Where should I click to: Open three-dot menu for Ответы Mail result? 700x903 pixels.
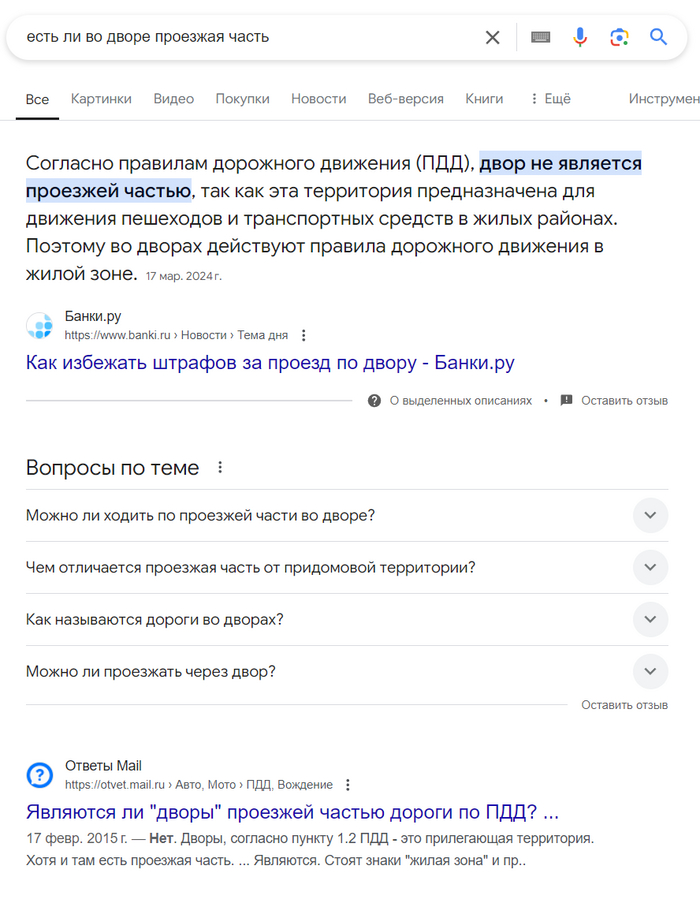click(348, 785)
